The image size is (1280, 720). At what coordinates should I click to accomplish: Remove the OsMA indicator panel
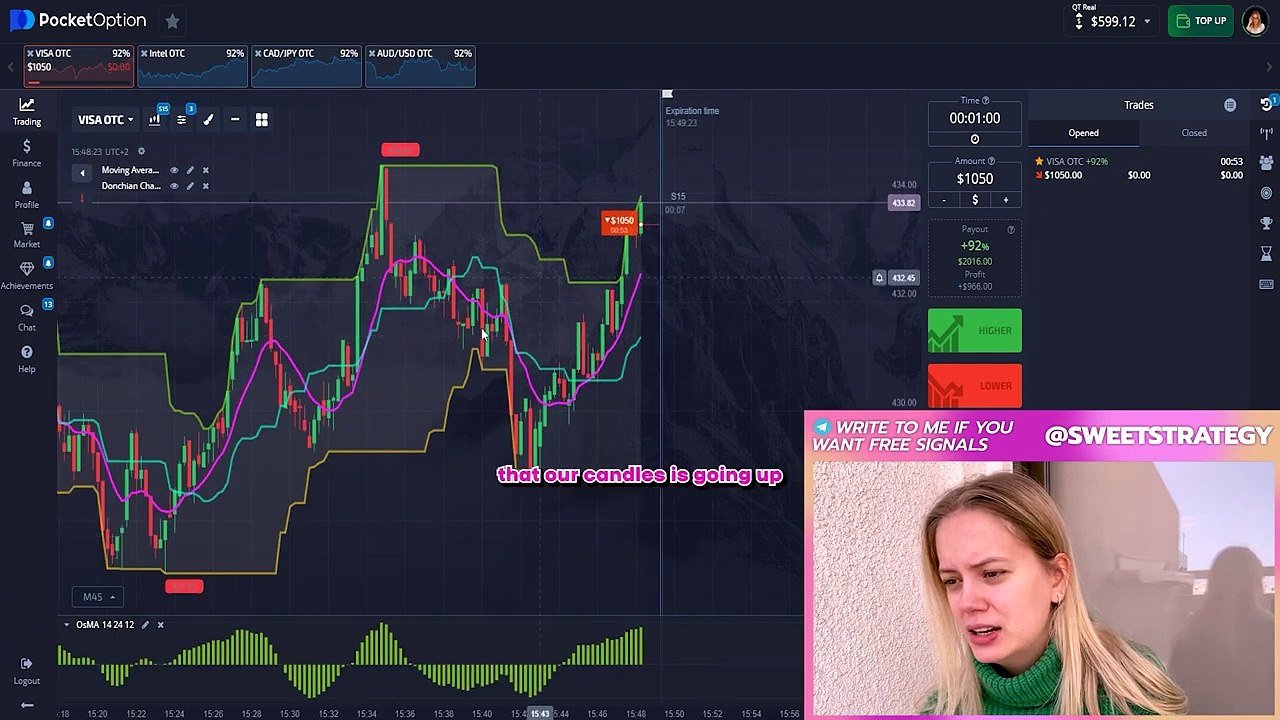160,625
